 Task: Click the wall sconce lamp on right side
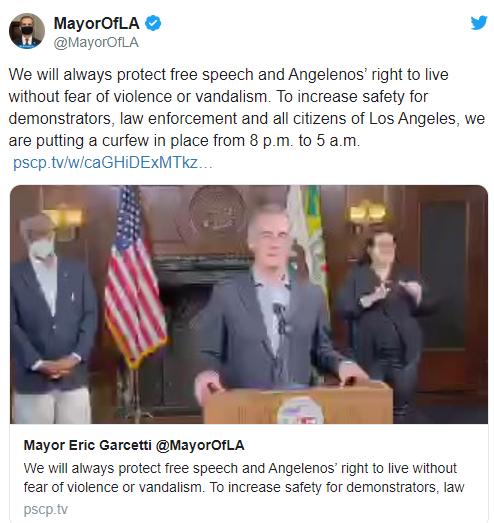click(x=367, y=213)
